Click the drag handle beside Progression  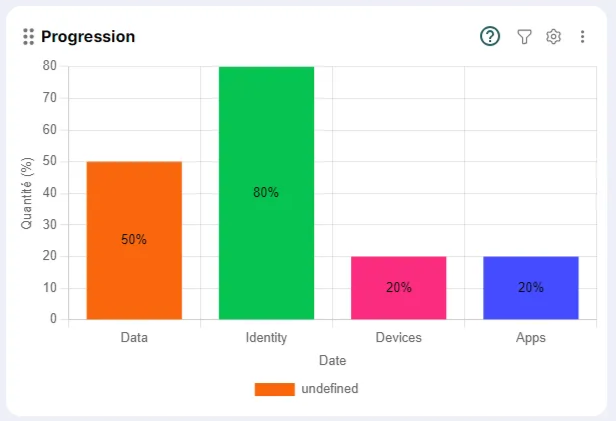click(x=28, y=37)
